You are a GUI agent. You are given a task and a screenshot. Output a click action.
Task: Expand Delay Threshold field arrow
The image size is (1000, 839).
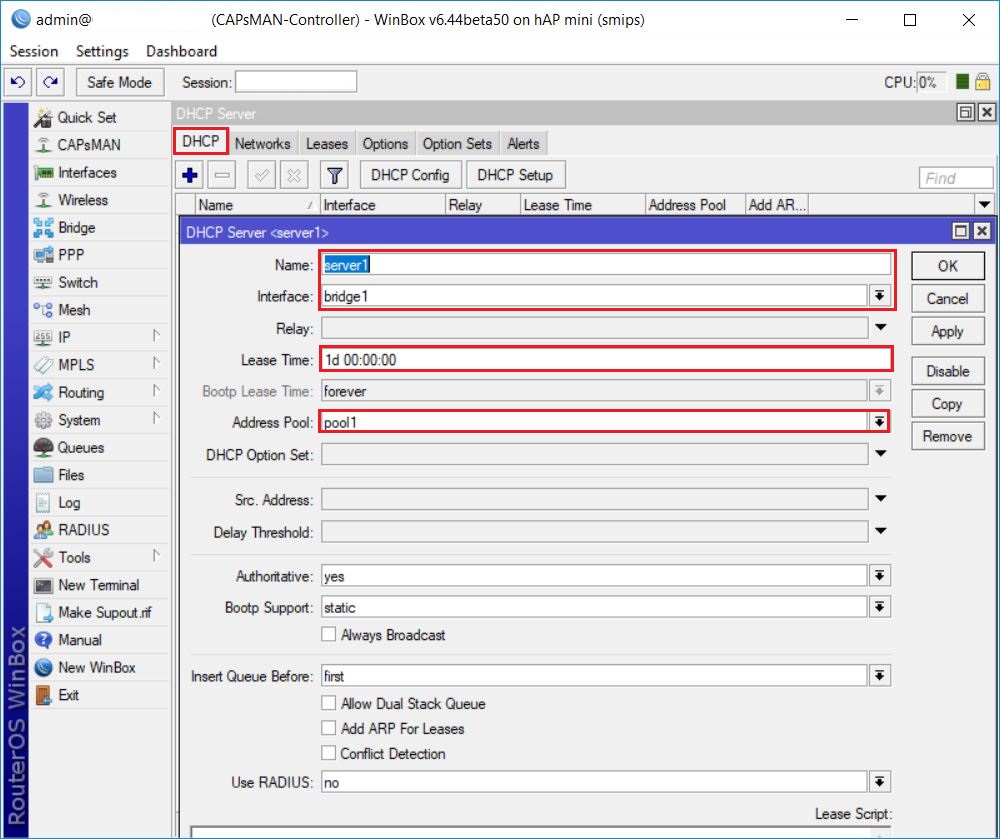(x=881, y=531)
